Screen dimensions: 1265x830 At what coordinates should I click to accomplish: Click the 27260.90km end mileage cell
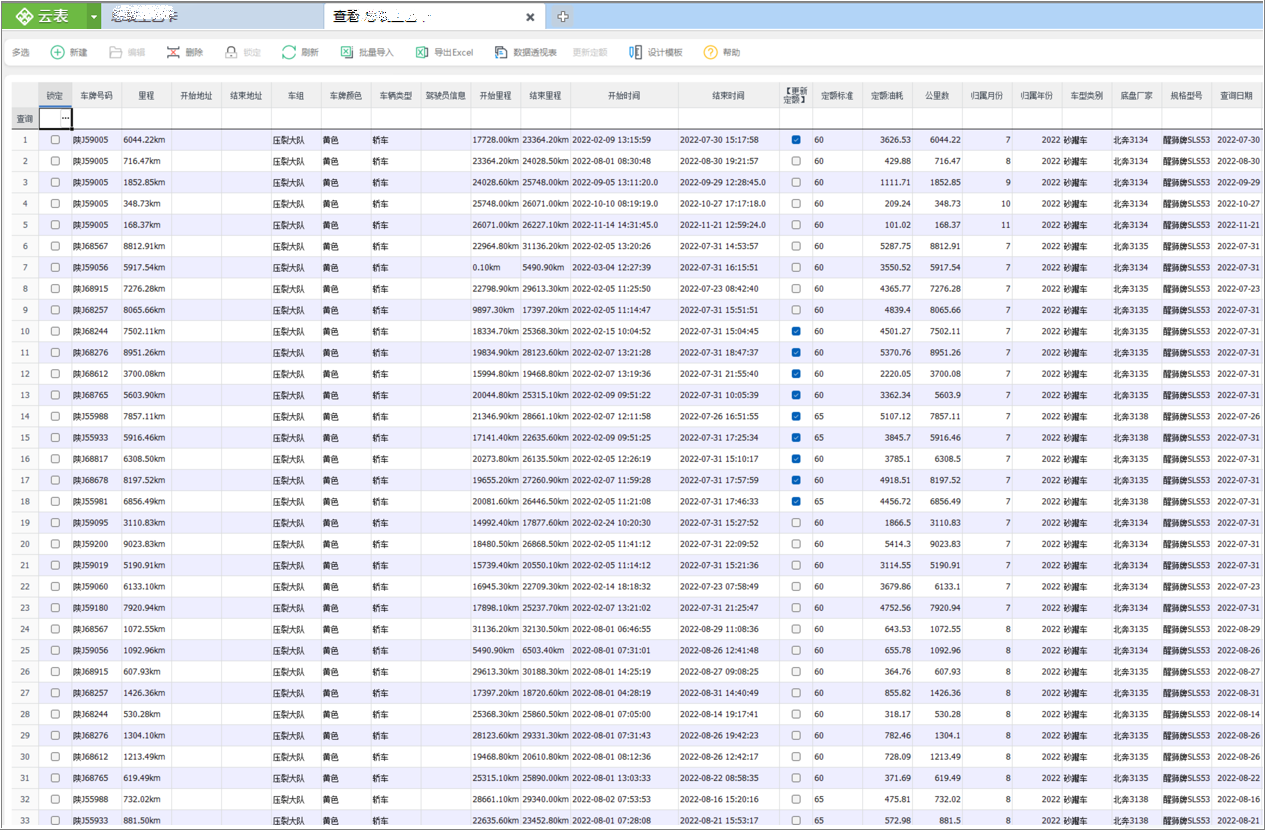(x=545, y=480)
